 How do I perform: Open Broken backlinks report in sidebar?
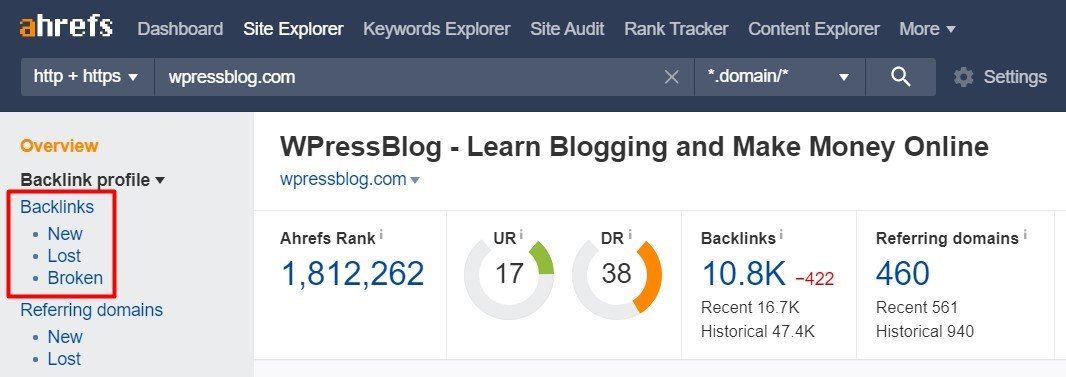(x=75, y=278)
